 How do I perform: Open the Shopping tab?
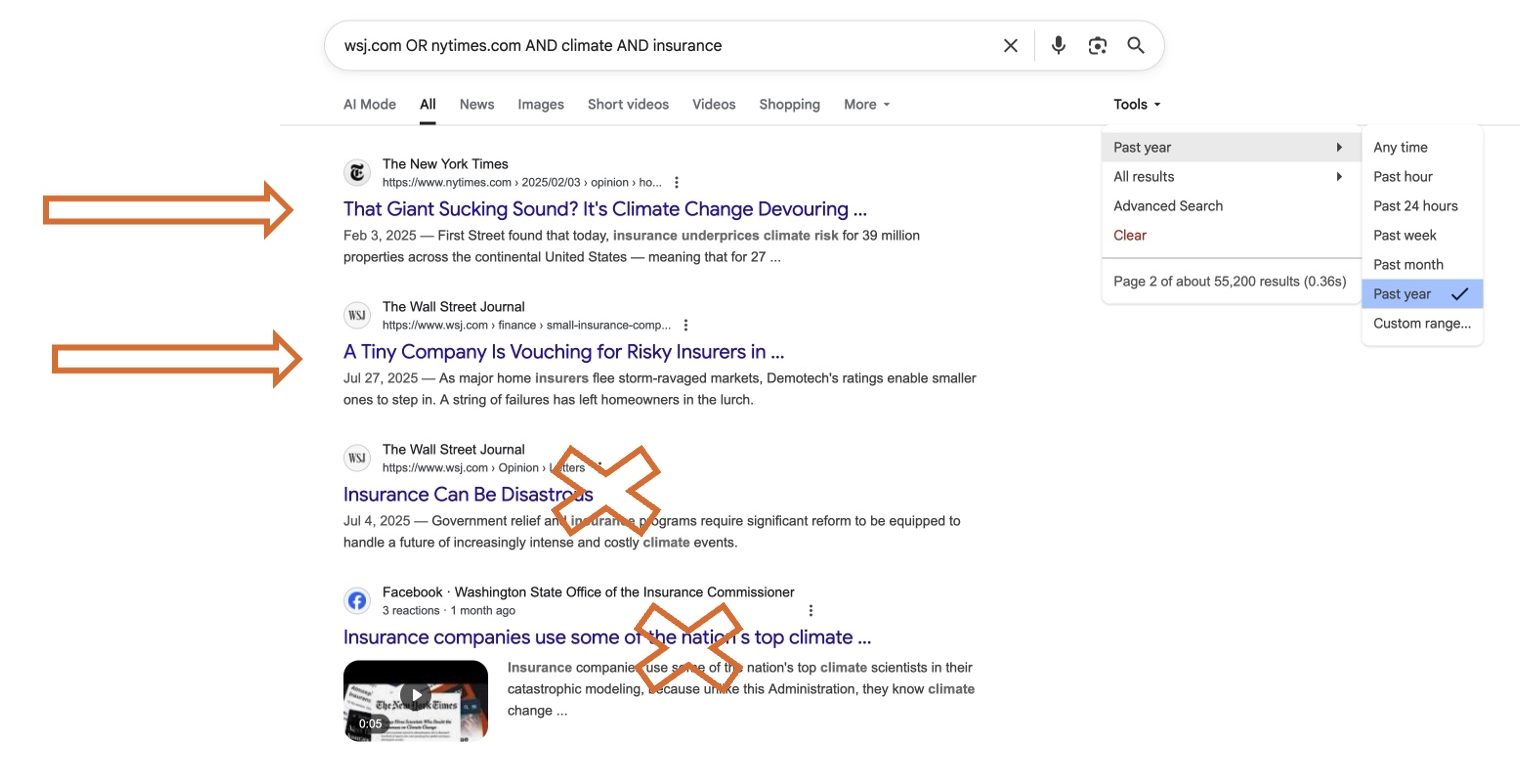click(x=789, y=104)
